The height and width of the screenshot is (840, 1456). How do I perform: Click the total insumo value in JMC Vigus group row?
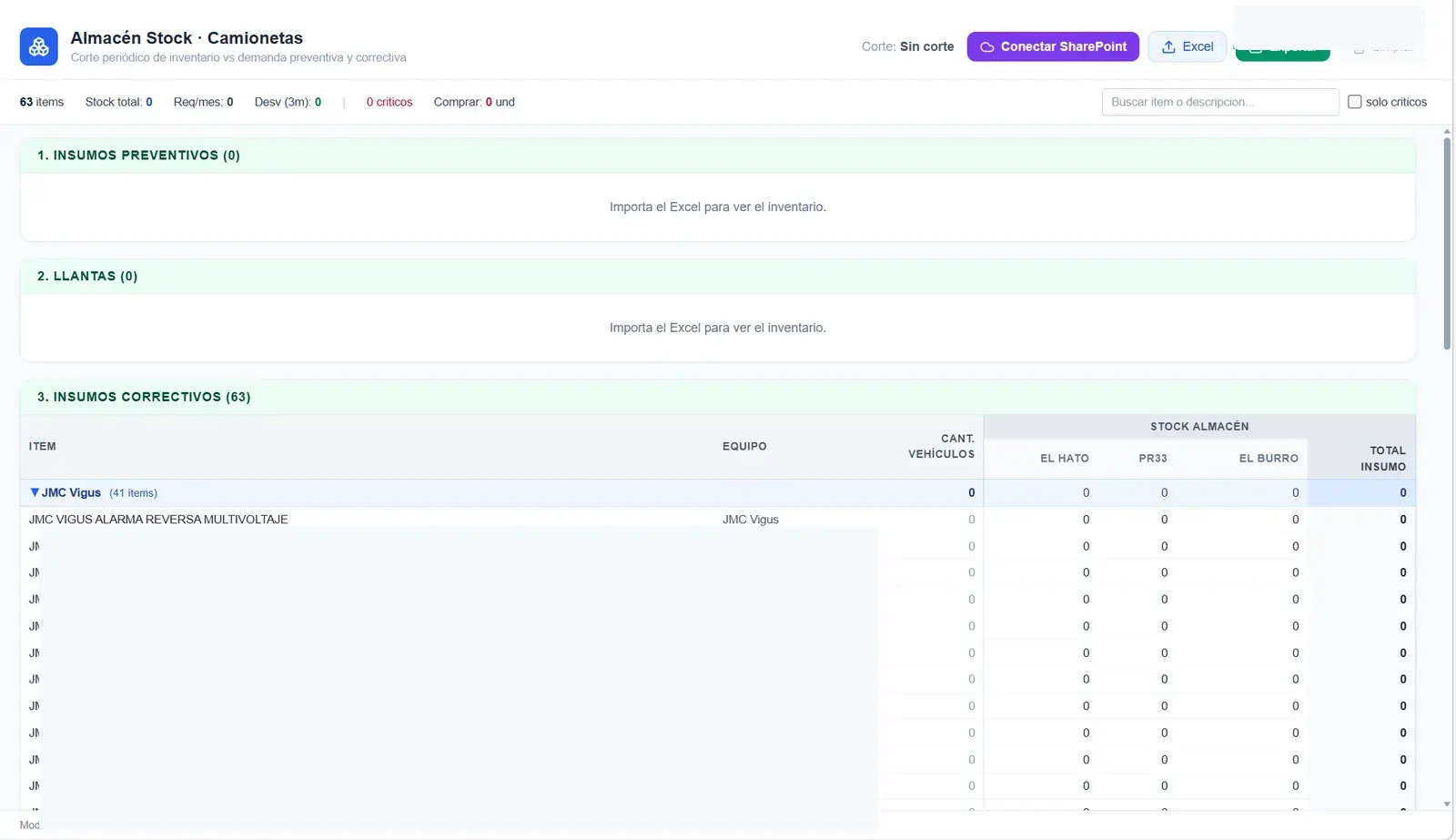pos(1402,493)
